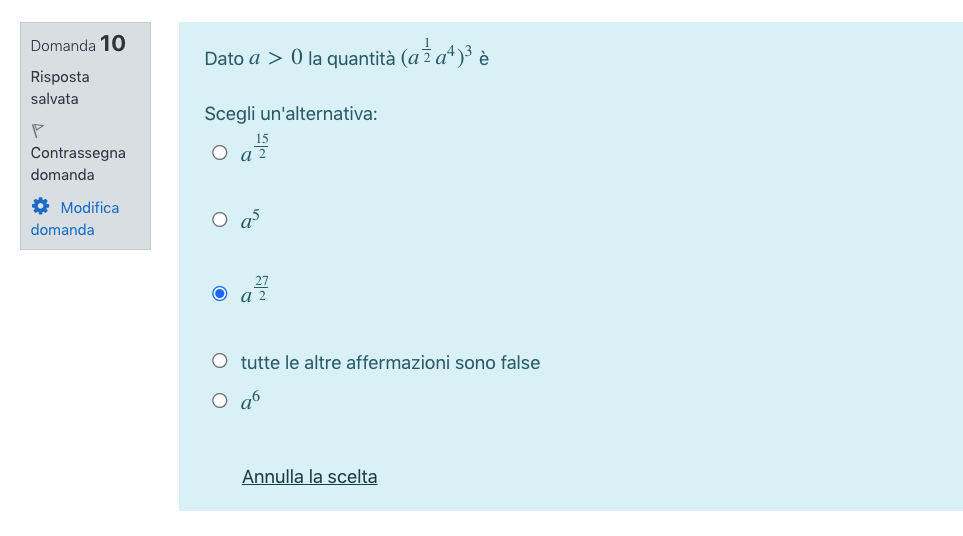Open the "Contrassegna domanda" link
The image size is (963, 536).
pyautogui.click(x=77, y=164)
